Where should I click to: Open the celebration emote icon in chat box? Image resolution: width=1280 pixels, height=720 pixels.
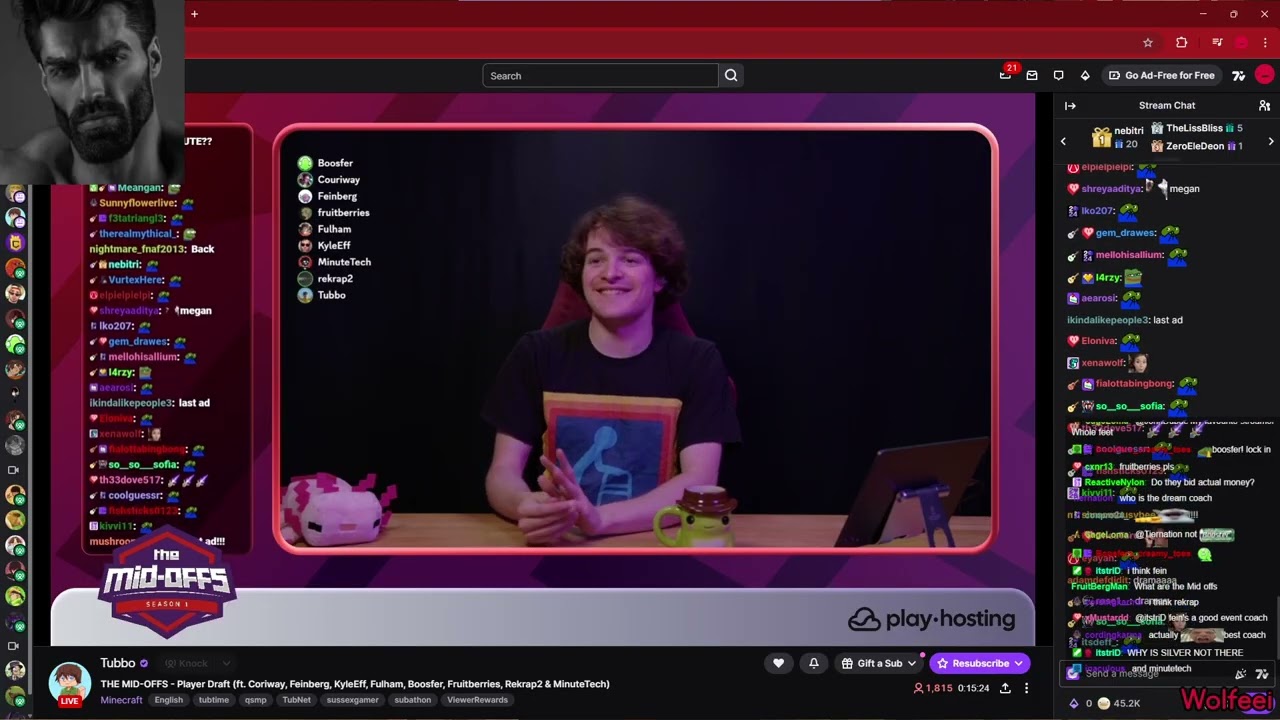tap(1241, 674)
